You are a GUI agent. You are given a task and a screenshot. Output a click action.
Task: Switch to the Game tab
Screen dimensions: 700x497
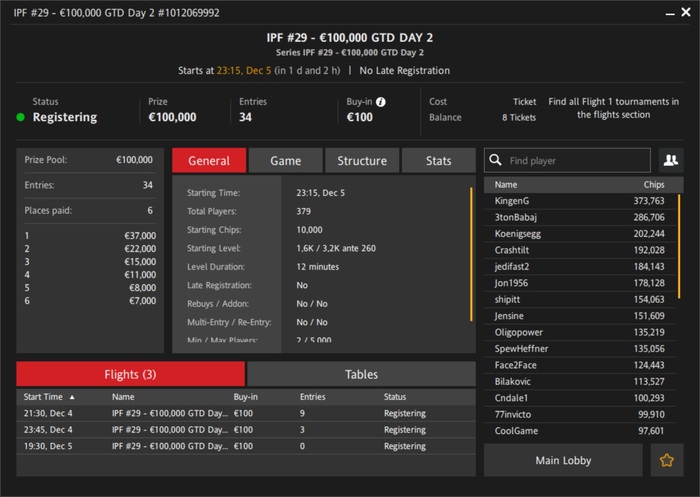tap(285, 160)
